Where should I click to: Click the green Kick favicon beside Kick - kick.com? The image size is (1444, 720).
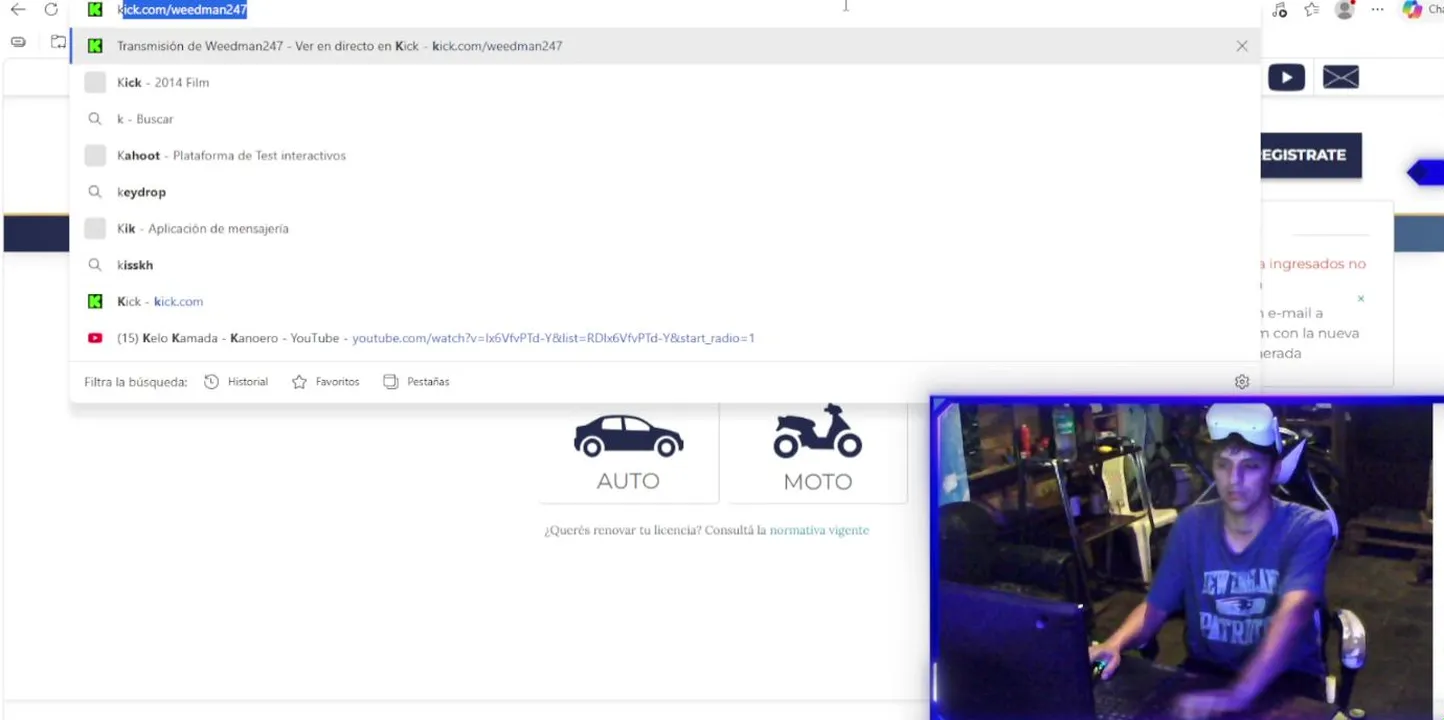pyautogui.click(x=95, y=301)
